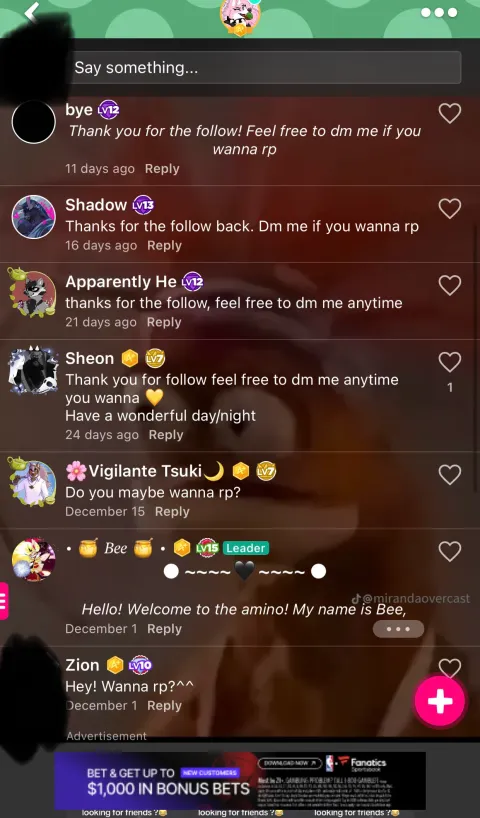Like Bee's welcome comment
The width and height of the screenshot is (480, 818).
click(450, 551)
